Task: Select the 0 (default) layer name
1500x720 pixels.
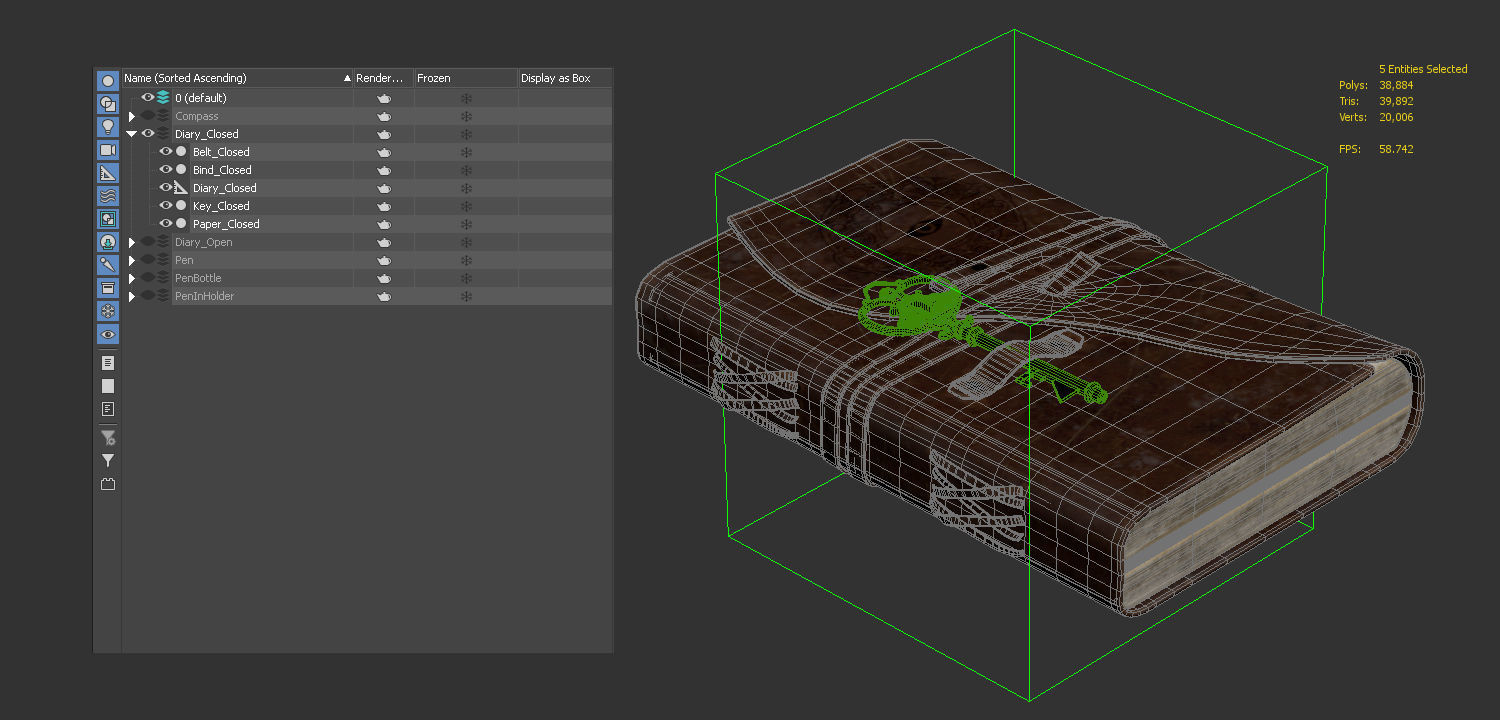Action: tap(201, 98)
